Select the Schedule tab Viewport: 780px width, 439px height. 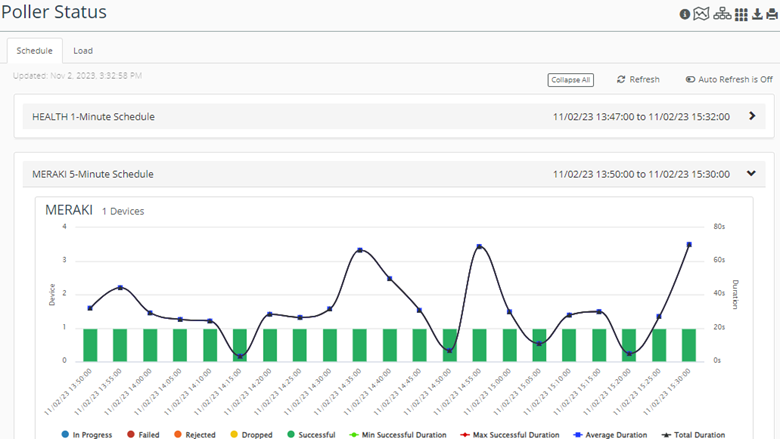tap(34, 51)
